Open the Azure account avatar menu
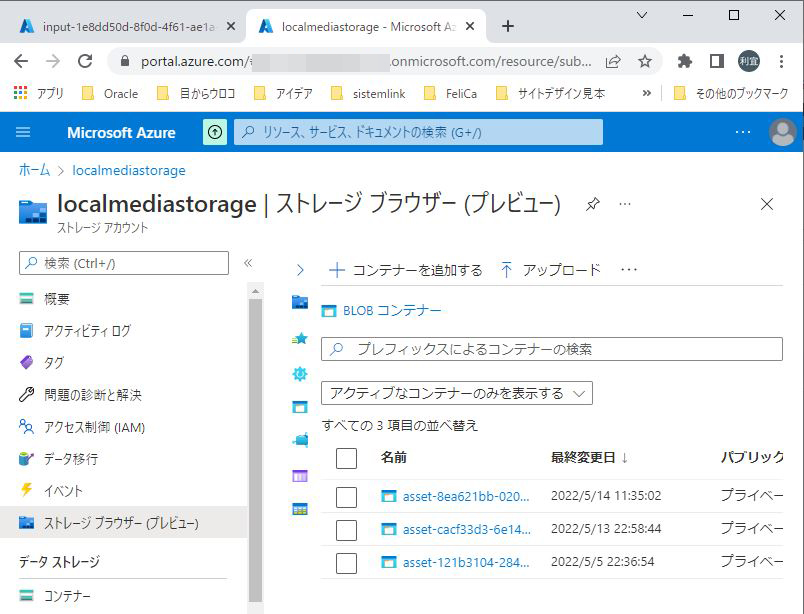Screen dimensions: 804x614 click(782, 132)
